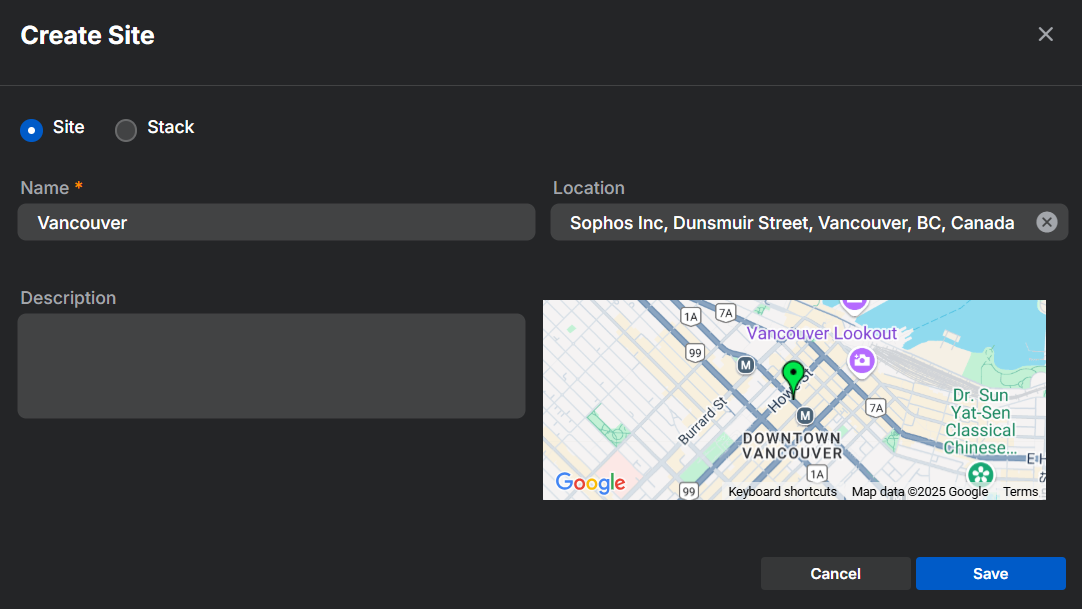Image resolution: width=1082 pixels, height=609 pixels.
Task: Clear the Location field with the X icon
Action: (1046, 222)
